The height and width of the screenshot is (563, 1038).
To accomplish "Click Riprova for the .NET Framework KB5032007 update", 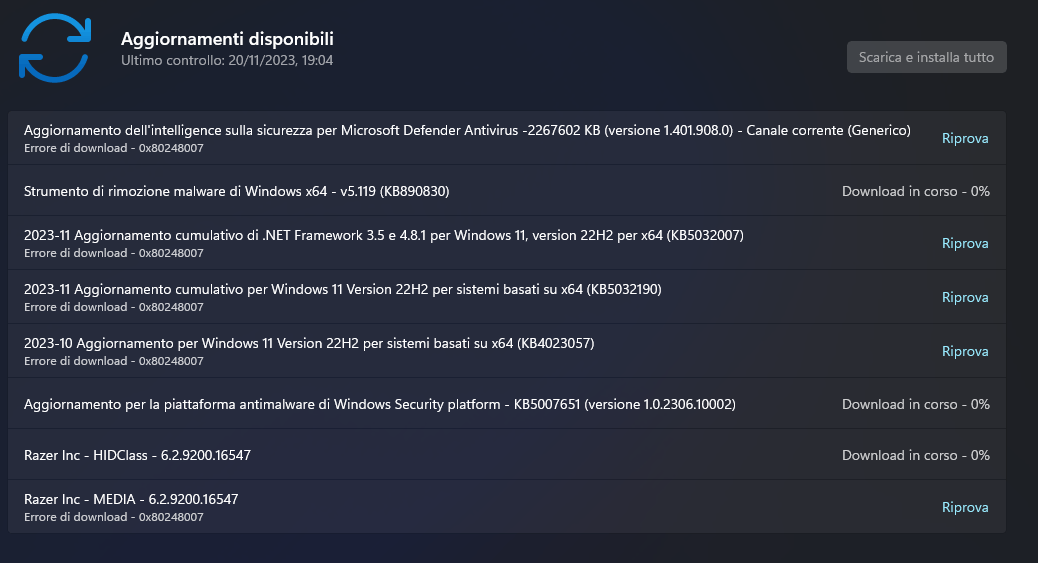I will [964, 243].
